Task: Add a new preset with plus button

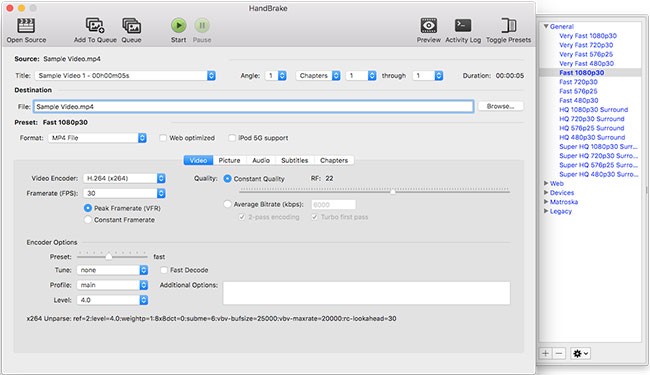Action: [x=546, y=353]
